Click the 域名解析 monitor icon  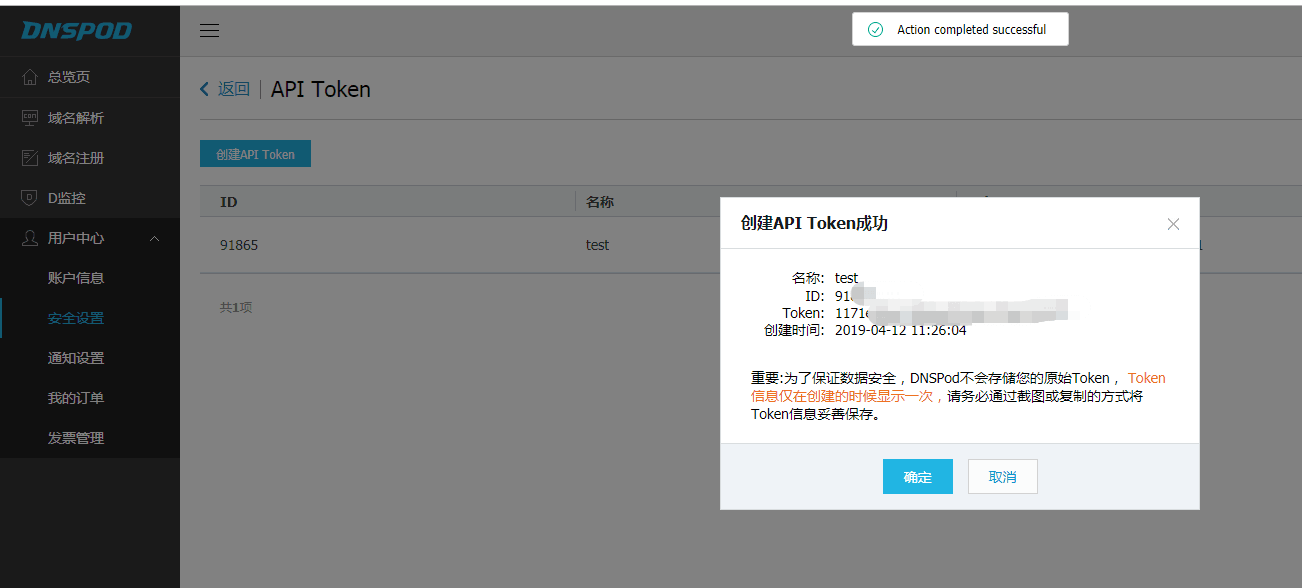tap(29, 118)
